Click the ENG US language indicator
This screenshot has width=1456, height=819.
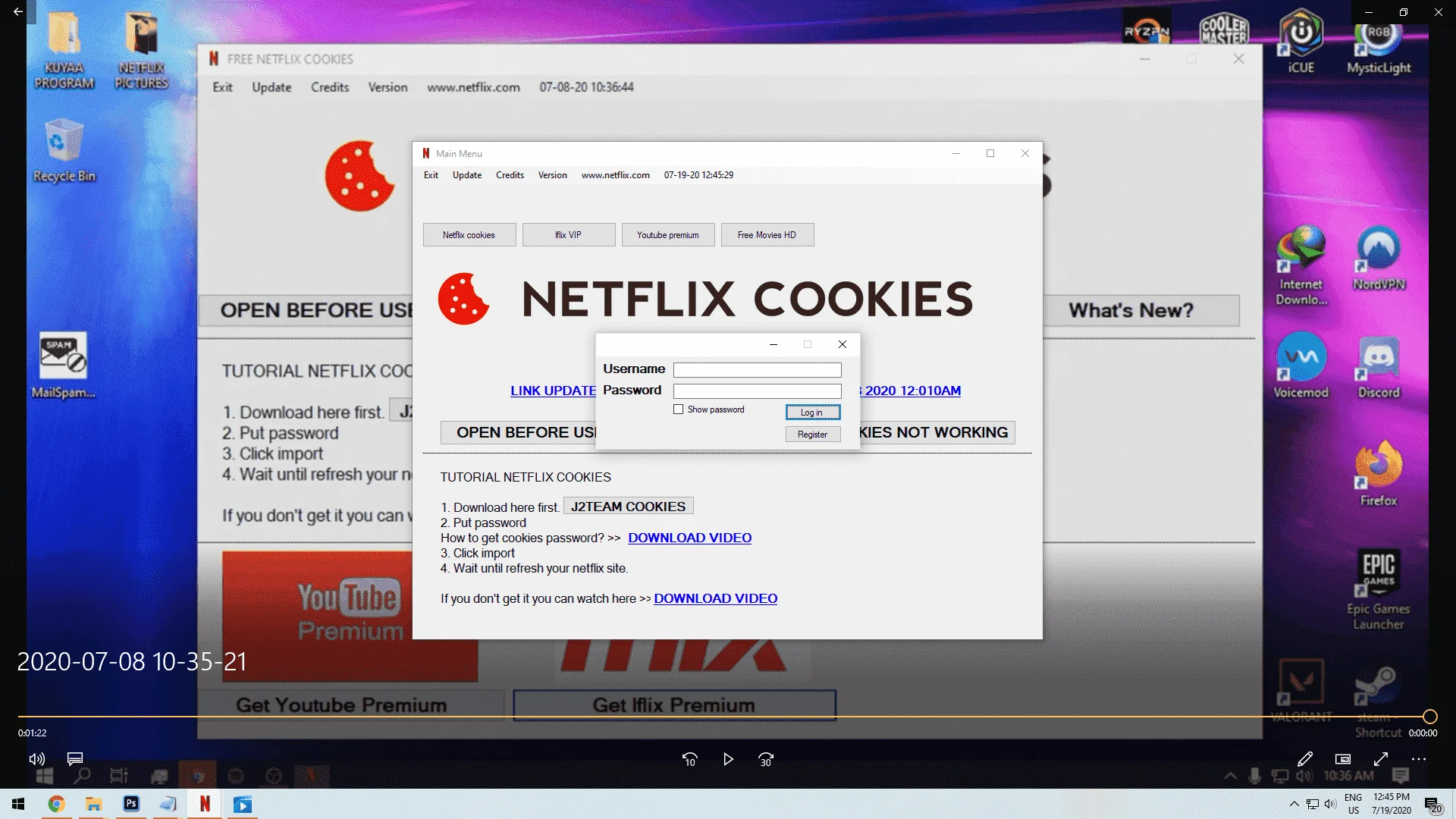point(1354,804)
